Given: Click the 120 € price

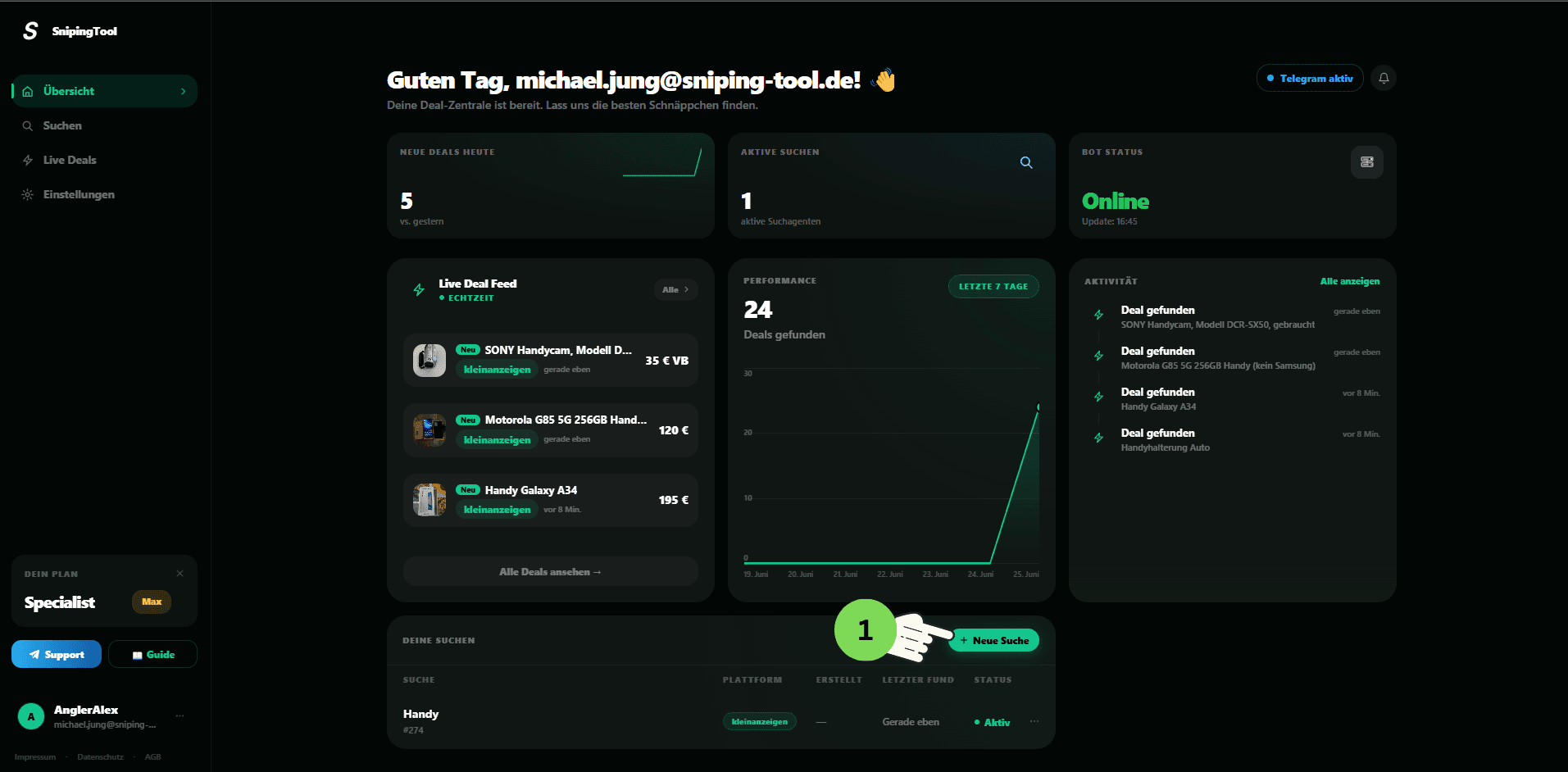Looking at the screenshot, I should 674,430.
